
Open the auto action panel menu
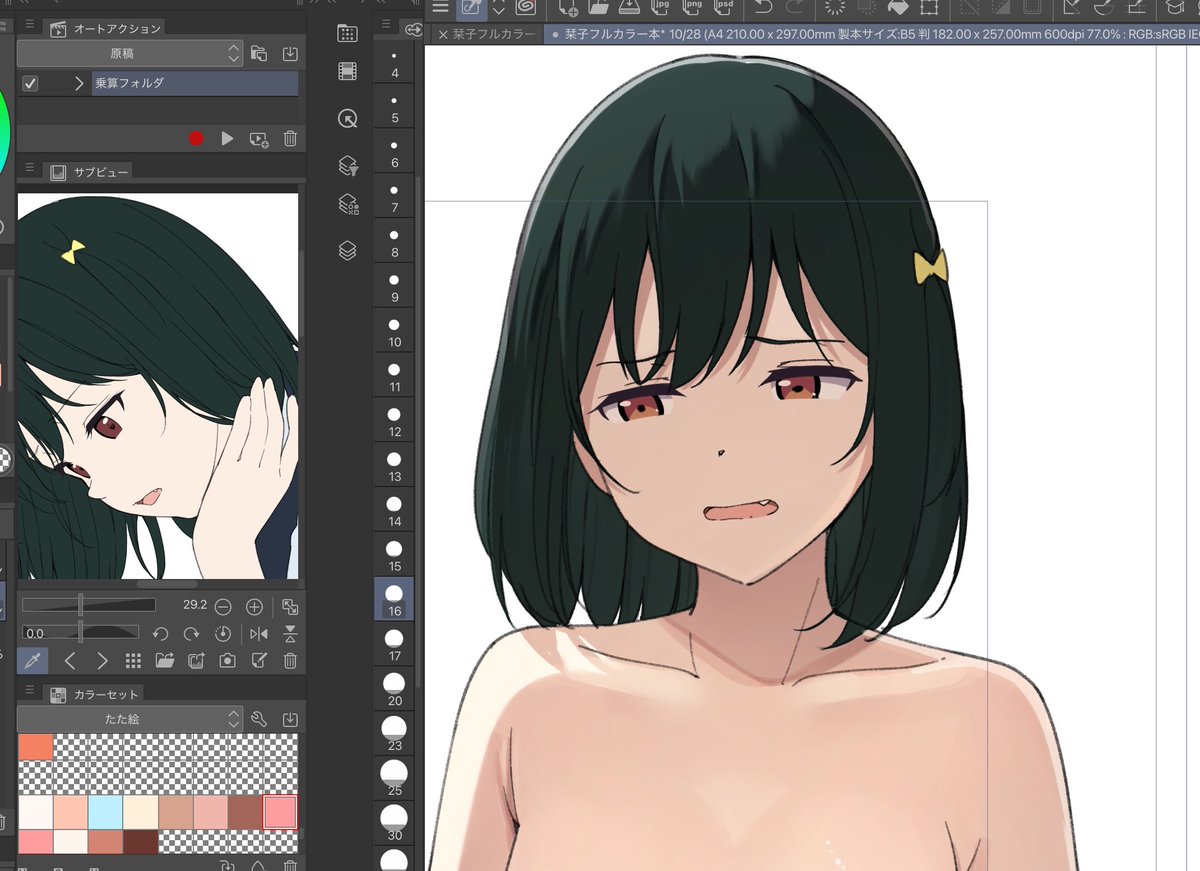click(x=29, y=24)
